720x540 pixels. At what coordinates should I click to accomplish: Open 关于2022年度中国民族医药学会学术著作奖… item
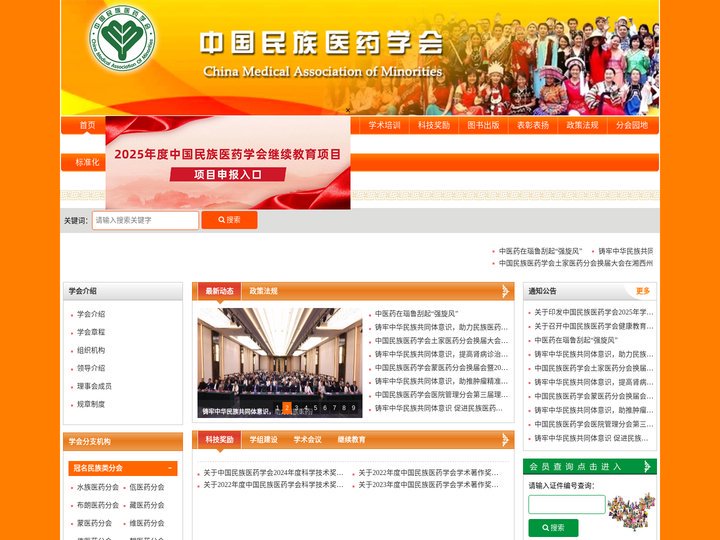coord(428,472)
